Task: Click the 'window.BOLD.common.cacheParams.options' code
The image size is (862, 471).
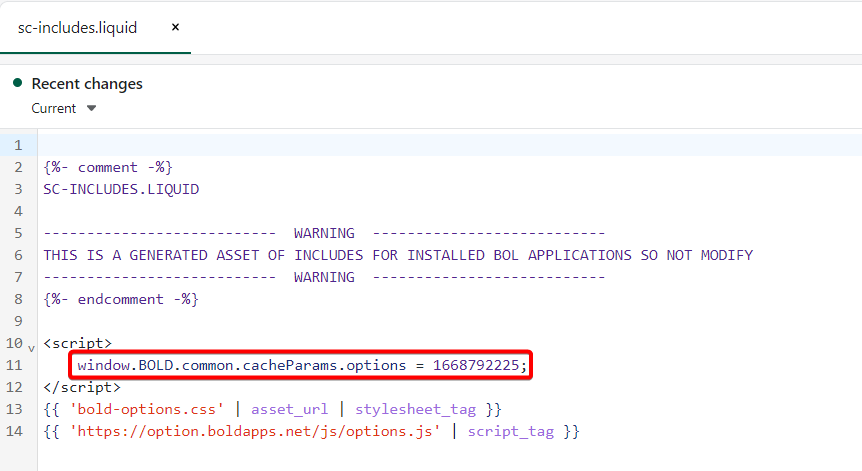Action: pos(242,365)
